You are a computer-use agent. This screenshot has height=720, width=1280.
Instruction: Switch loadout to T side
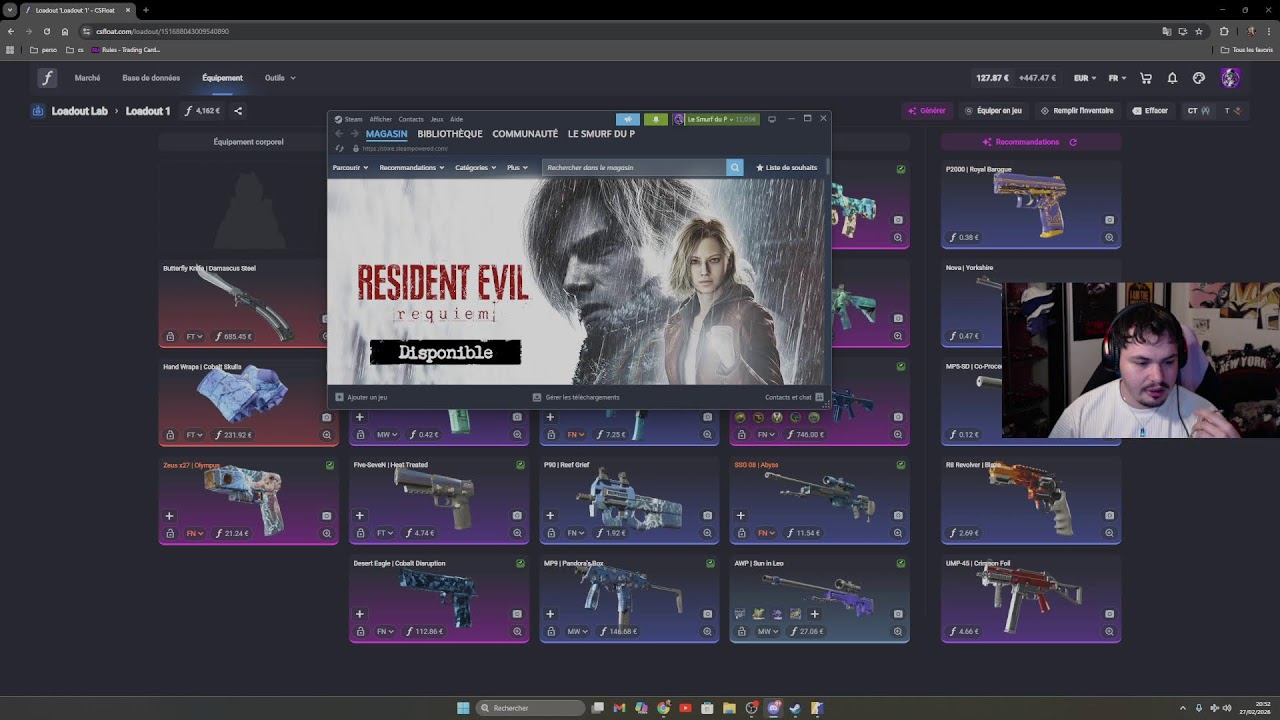[x=1232, y=111]
